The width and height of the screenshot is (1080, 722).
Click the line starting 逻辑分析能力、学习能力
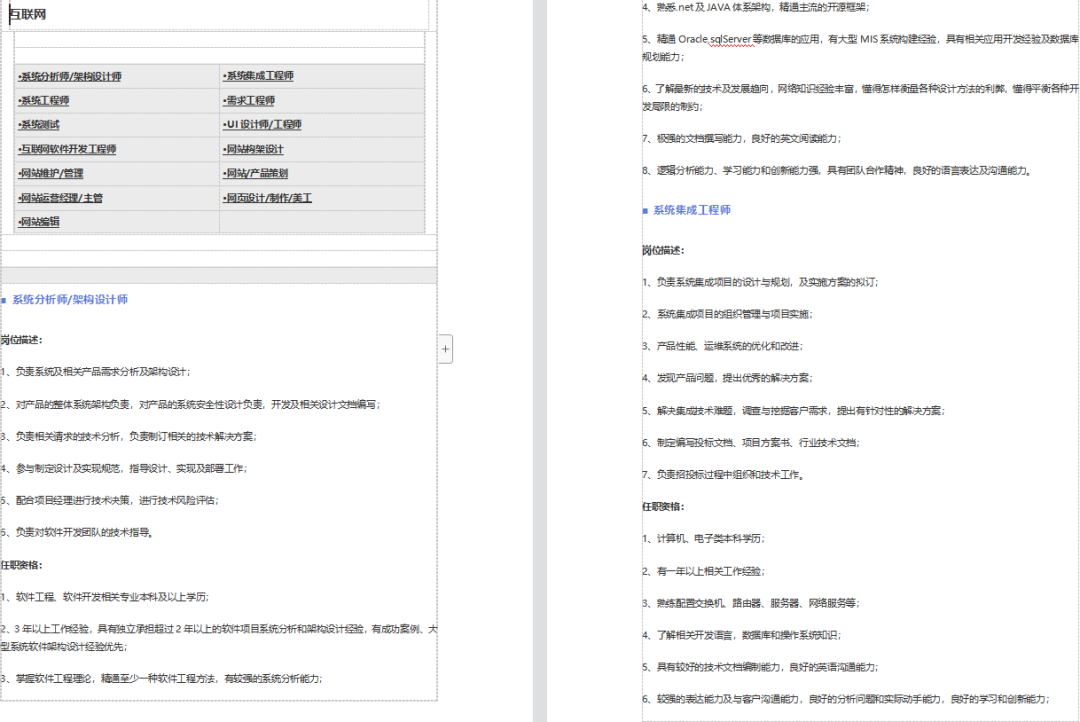coord(837,171)
